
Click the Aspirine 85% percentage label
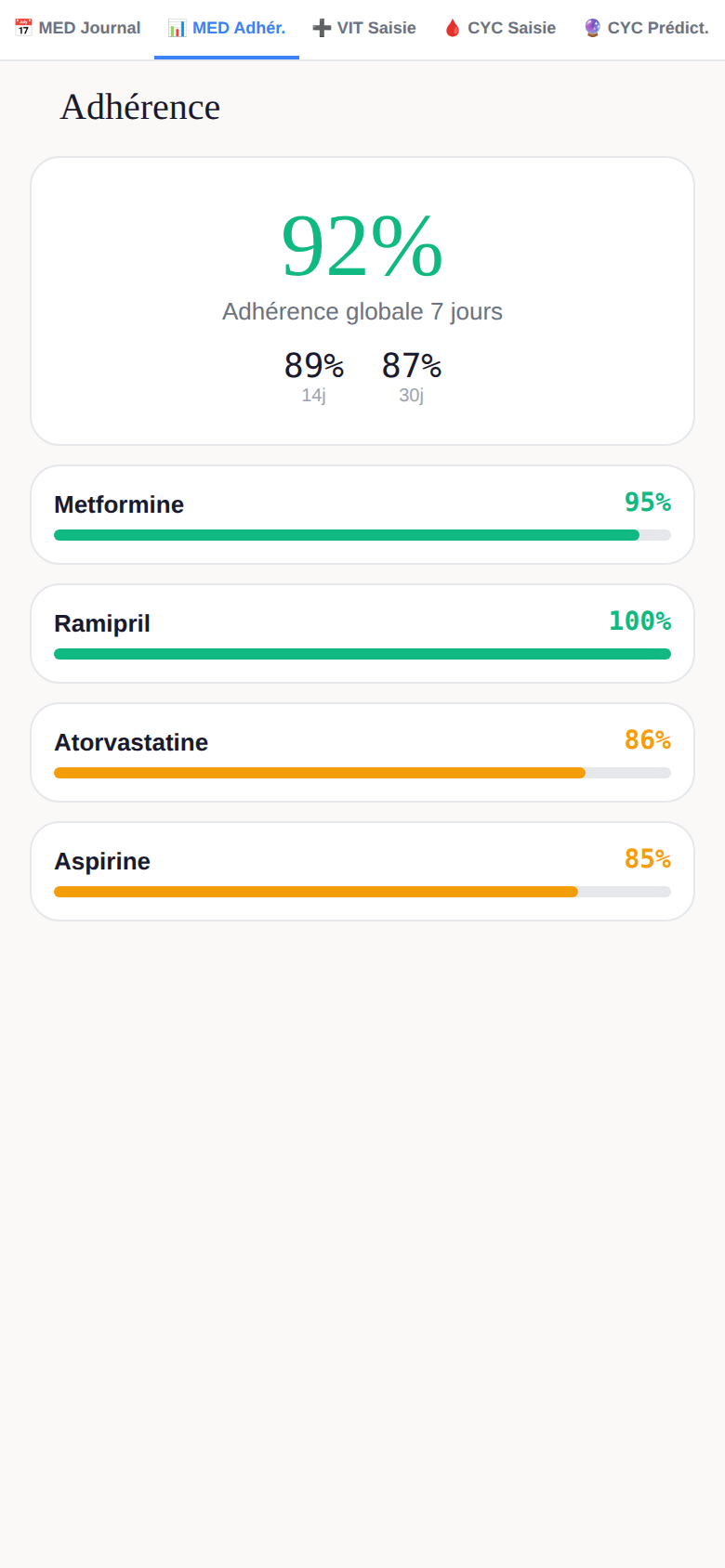coord(648,858)
